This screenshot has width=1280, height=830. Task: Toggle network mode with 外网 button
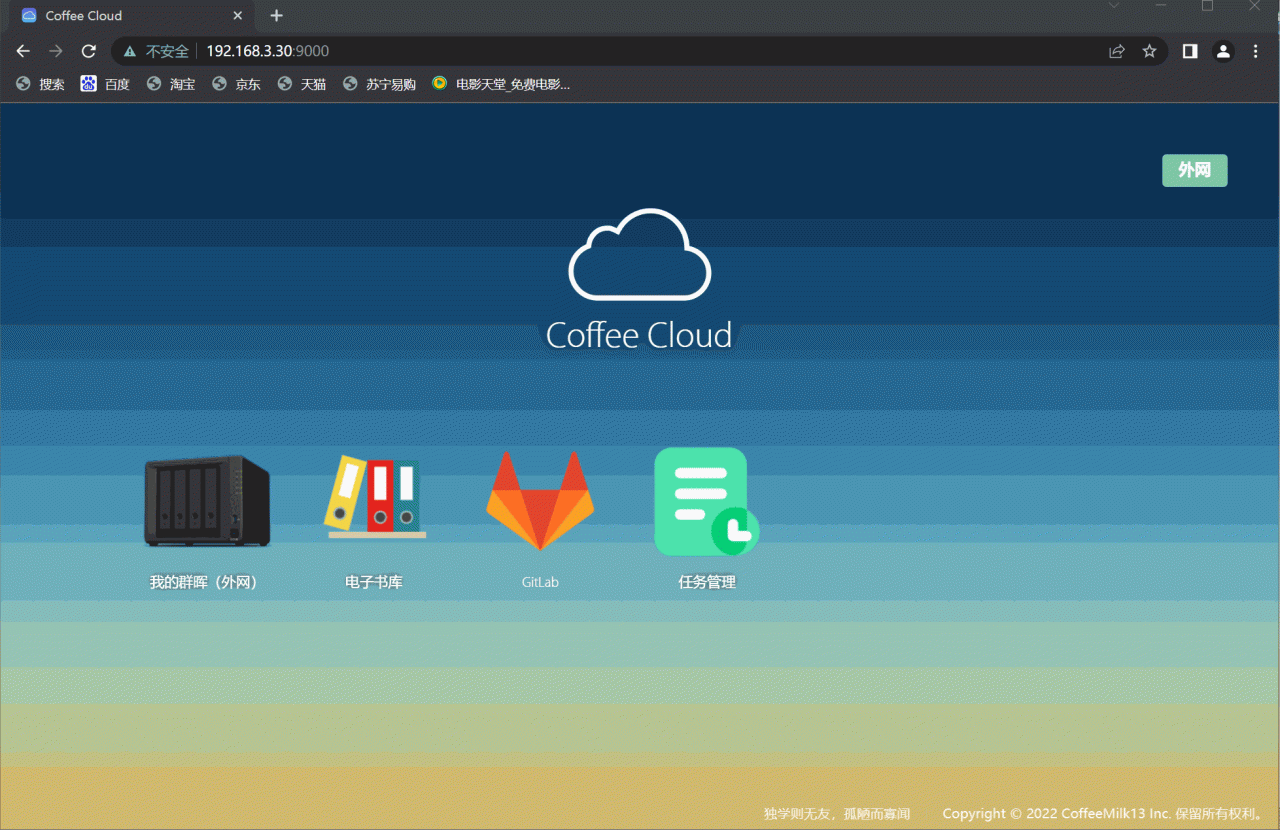click(x=1194, y=170)
